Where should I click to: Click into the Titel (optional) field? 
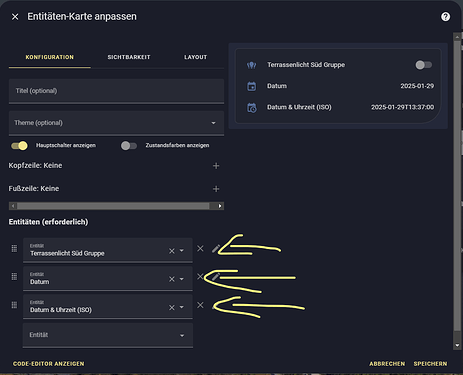116,91
